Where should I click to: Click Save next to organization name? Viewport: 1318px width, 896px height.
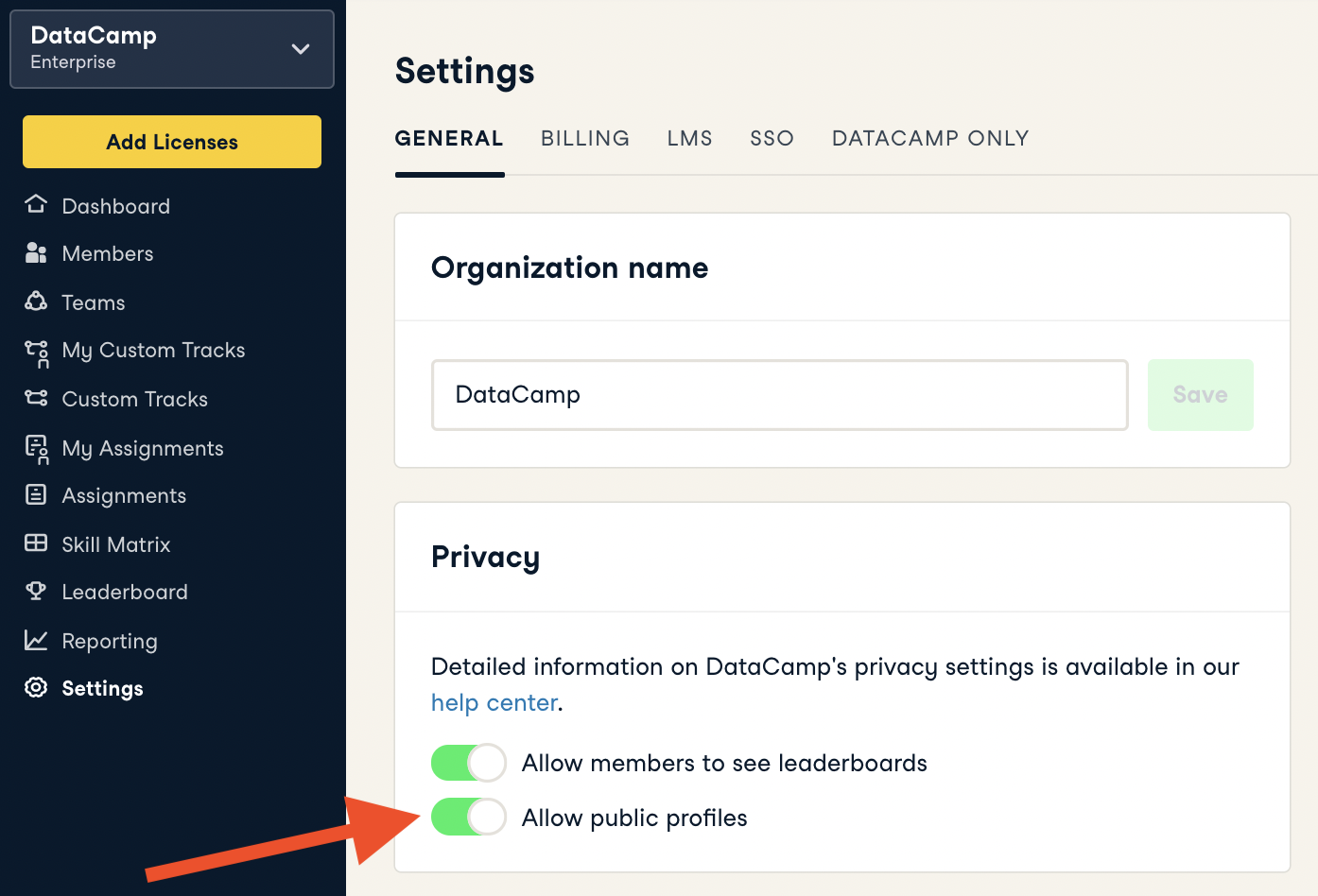tap(1200, 395)
